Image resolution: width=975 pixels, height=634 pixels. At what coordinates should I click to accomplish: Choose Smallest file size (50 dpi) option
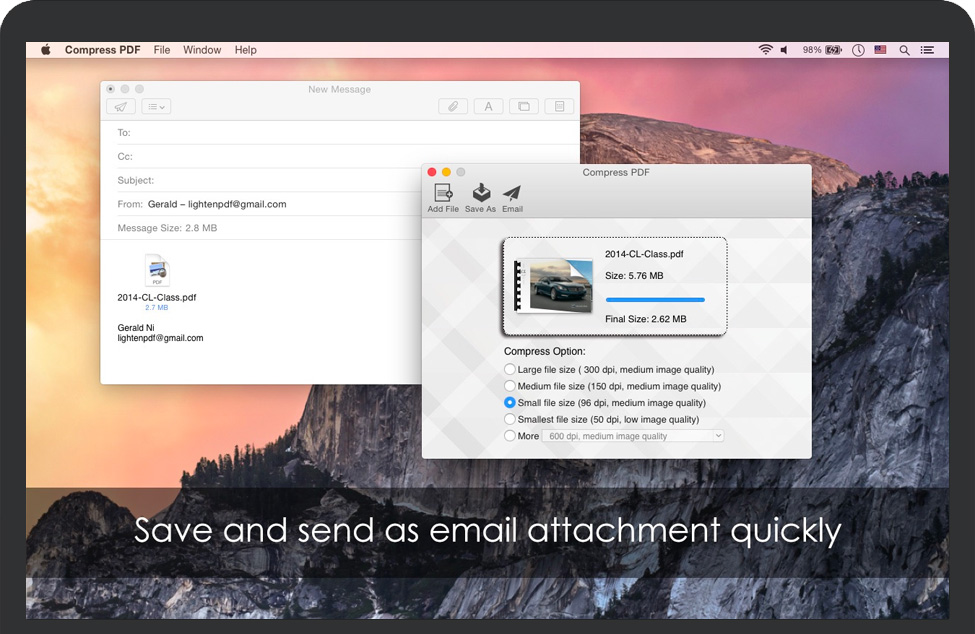pos(510,419)
